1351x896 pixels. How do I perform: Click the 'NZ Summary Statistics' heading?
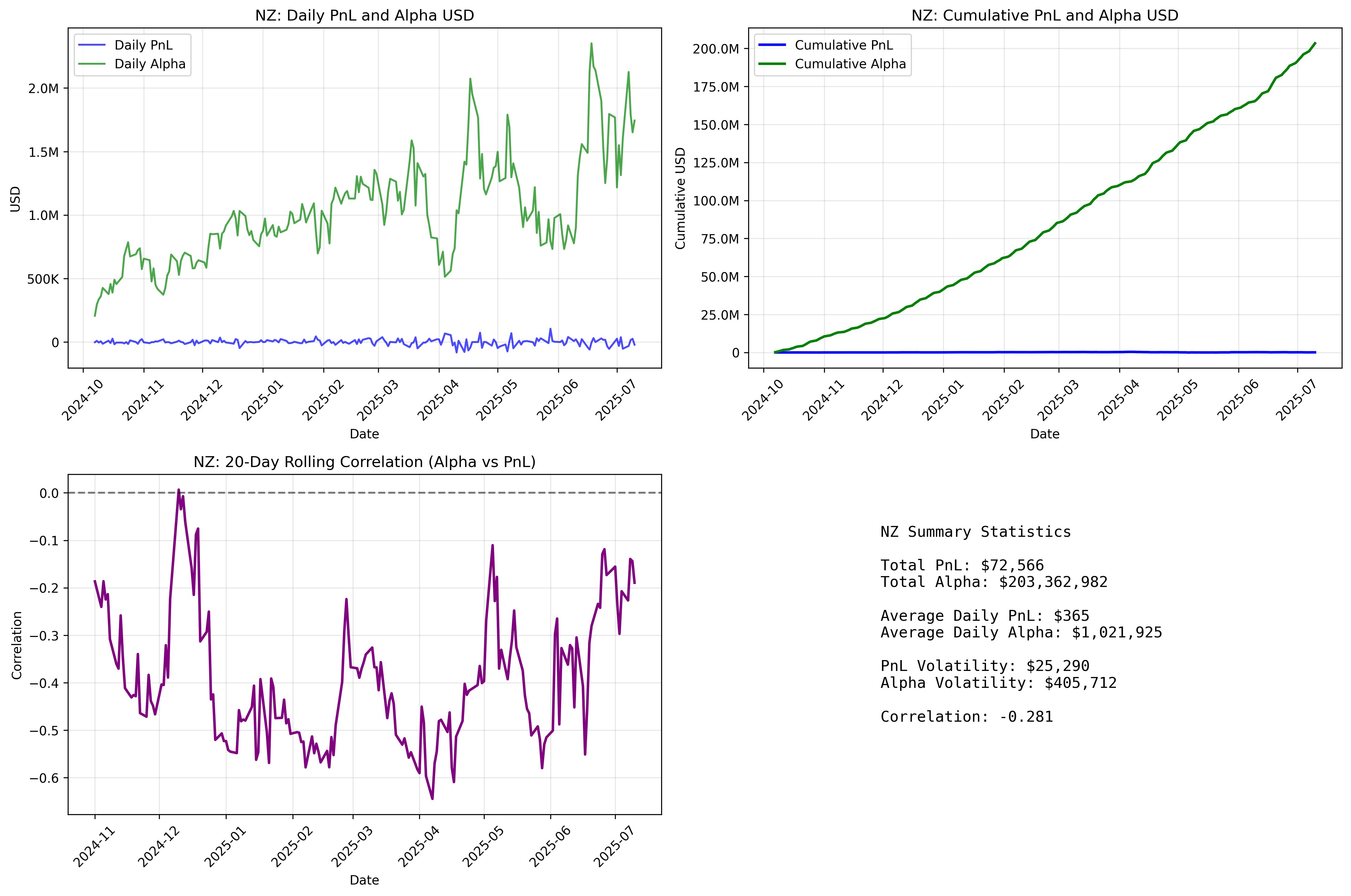pyautogui.click(x=975, y=532)
